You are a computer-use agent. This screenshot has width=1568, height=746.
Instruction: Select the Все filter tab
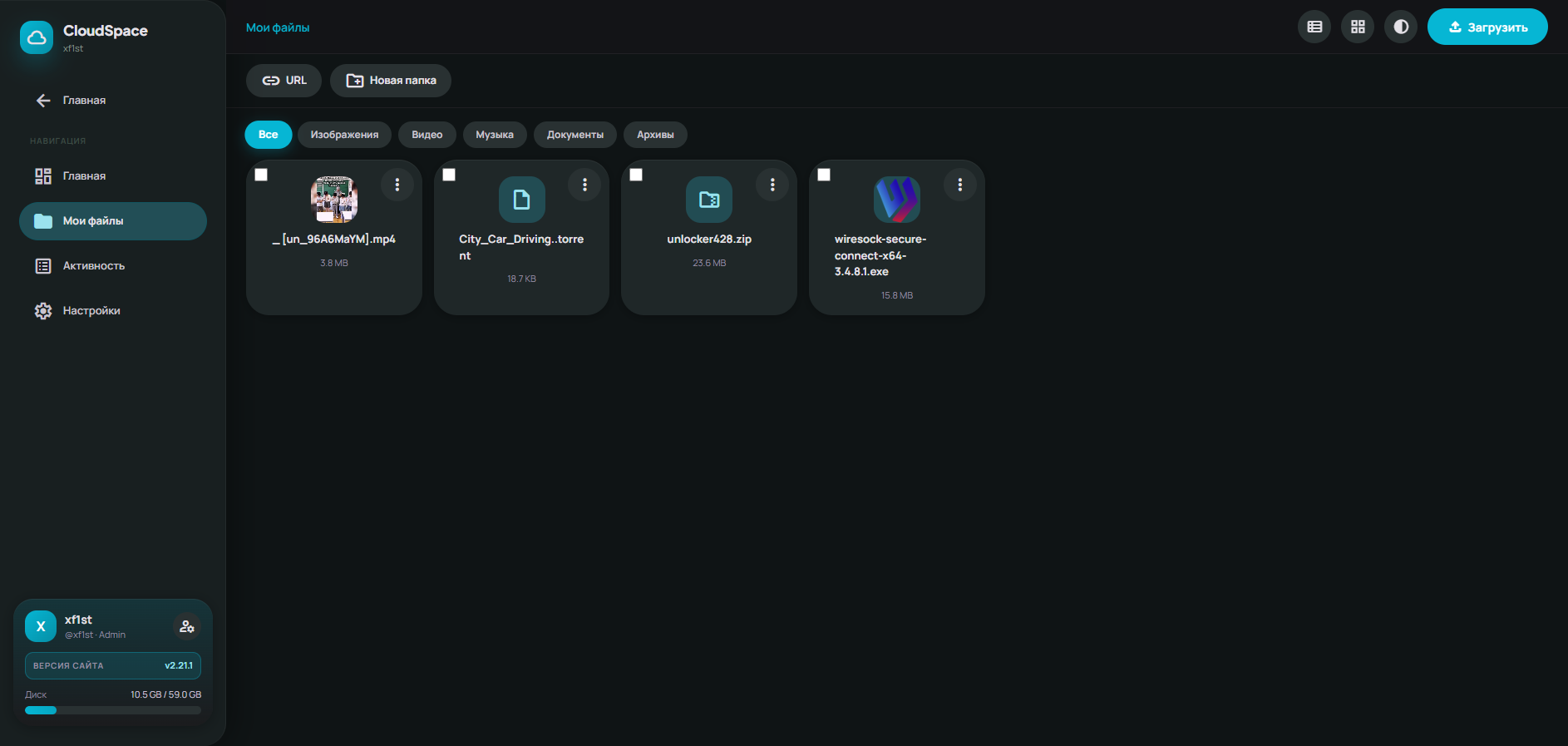pyautogui.click(x=268, y=135)
